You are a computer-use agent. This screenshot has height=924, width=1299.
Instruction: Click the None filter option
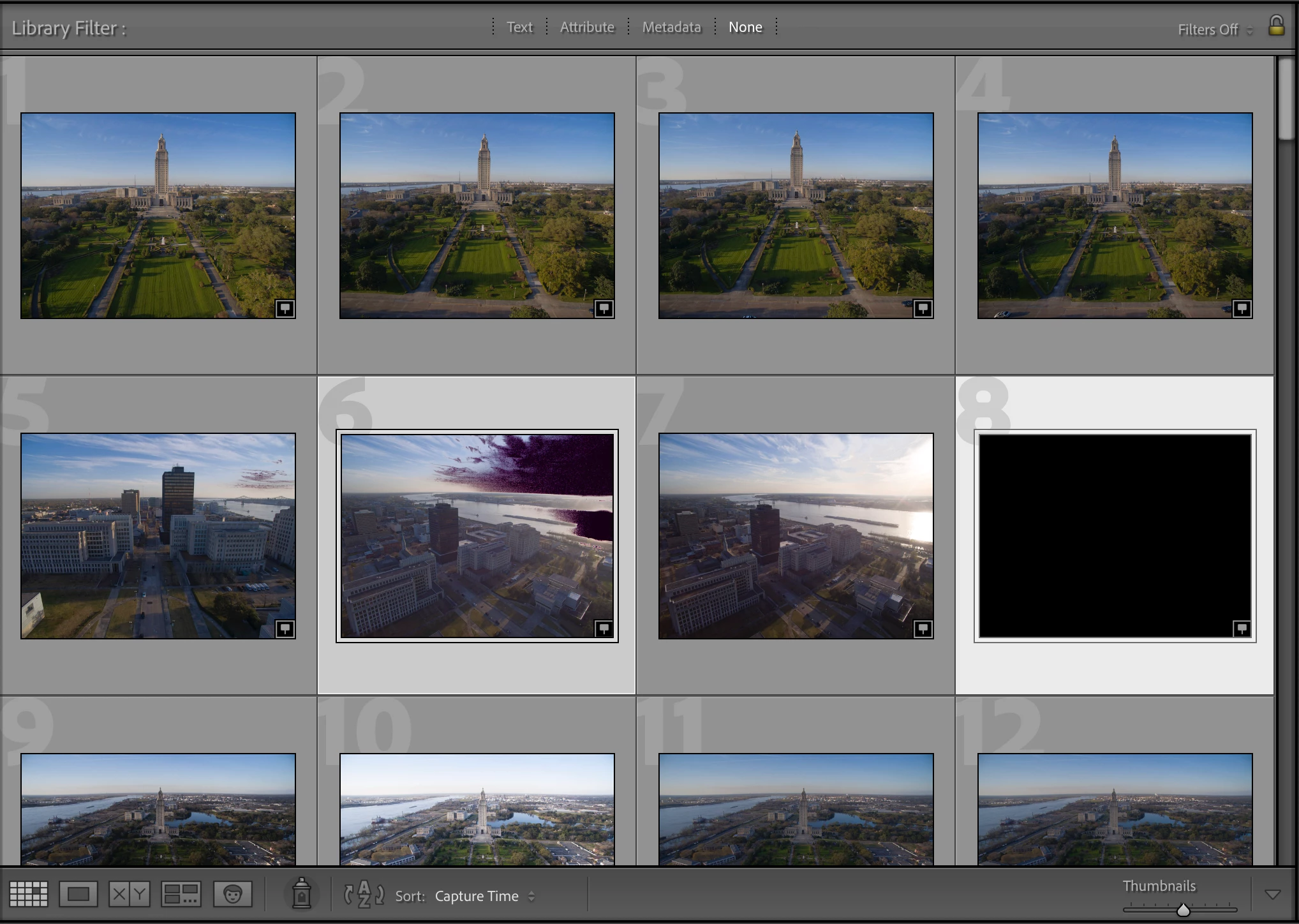745,27
